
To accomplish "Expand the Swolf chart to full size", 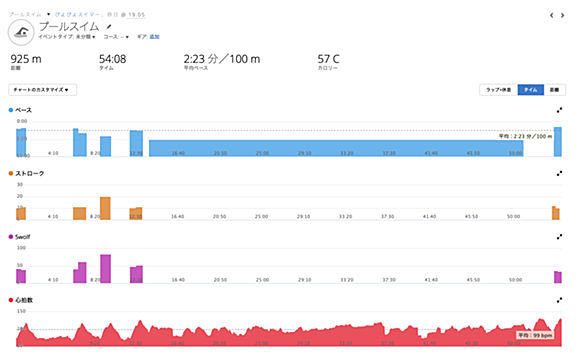I will point(559,237).
